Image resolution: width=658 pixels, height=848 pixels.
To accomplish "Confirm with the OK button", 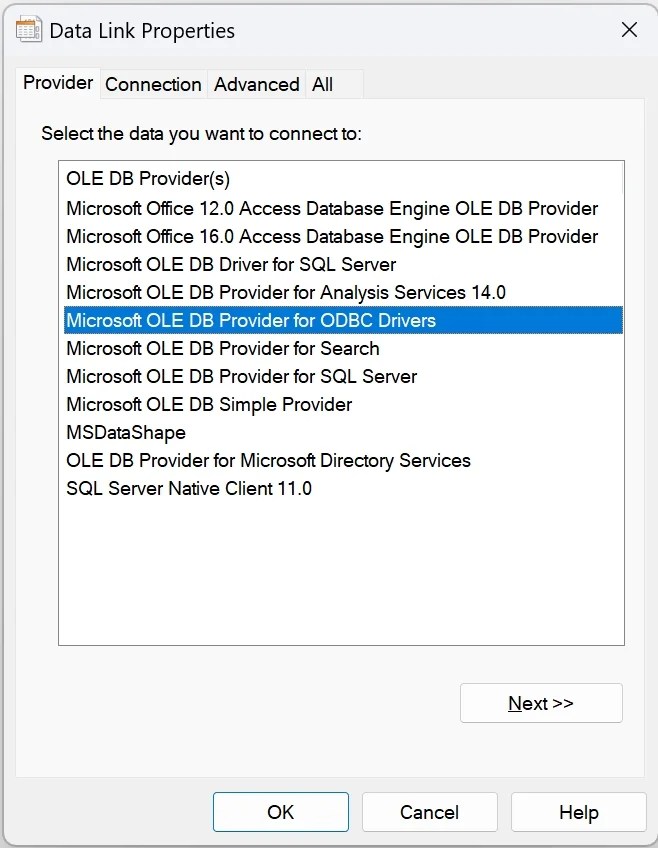I will 280,812.
